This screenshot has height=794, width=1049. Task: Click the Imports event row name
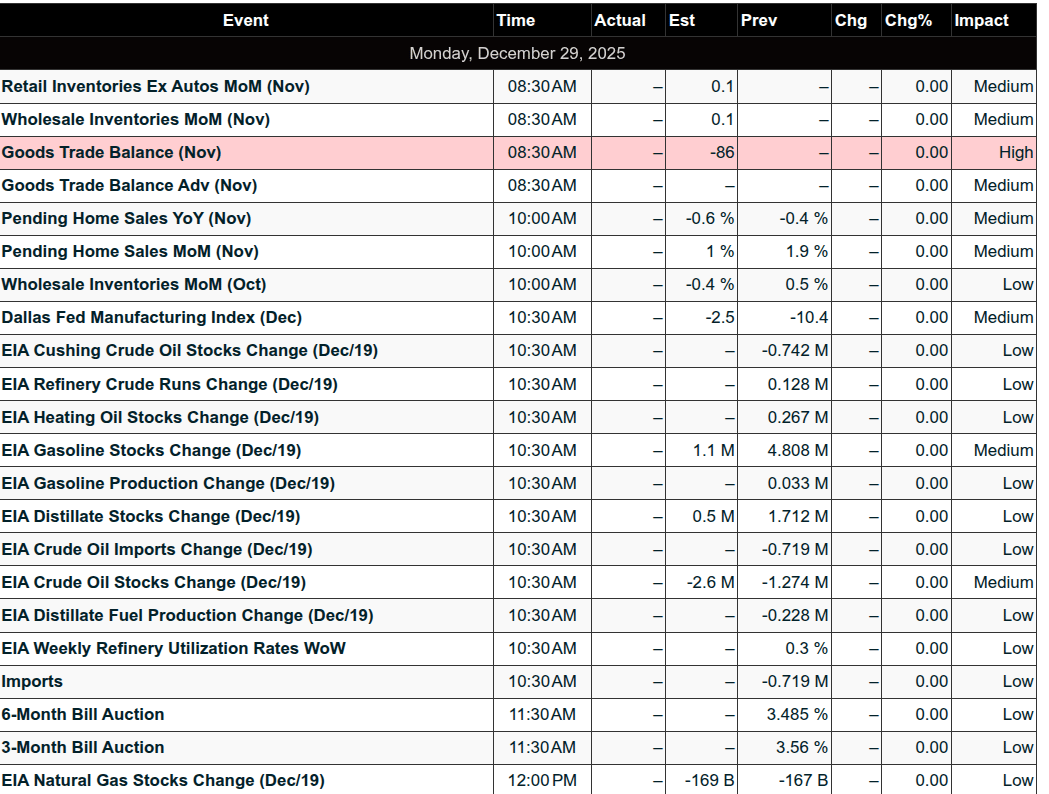pos(32,682)
